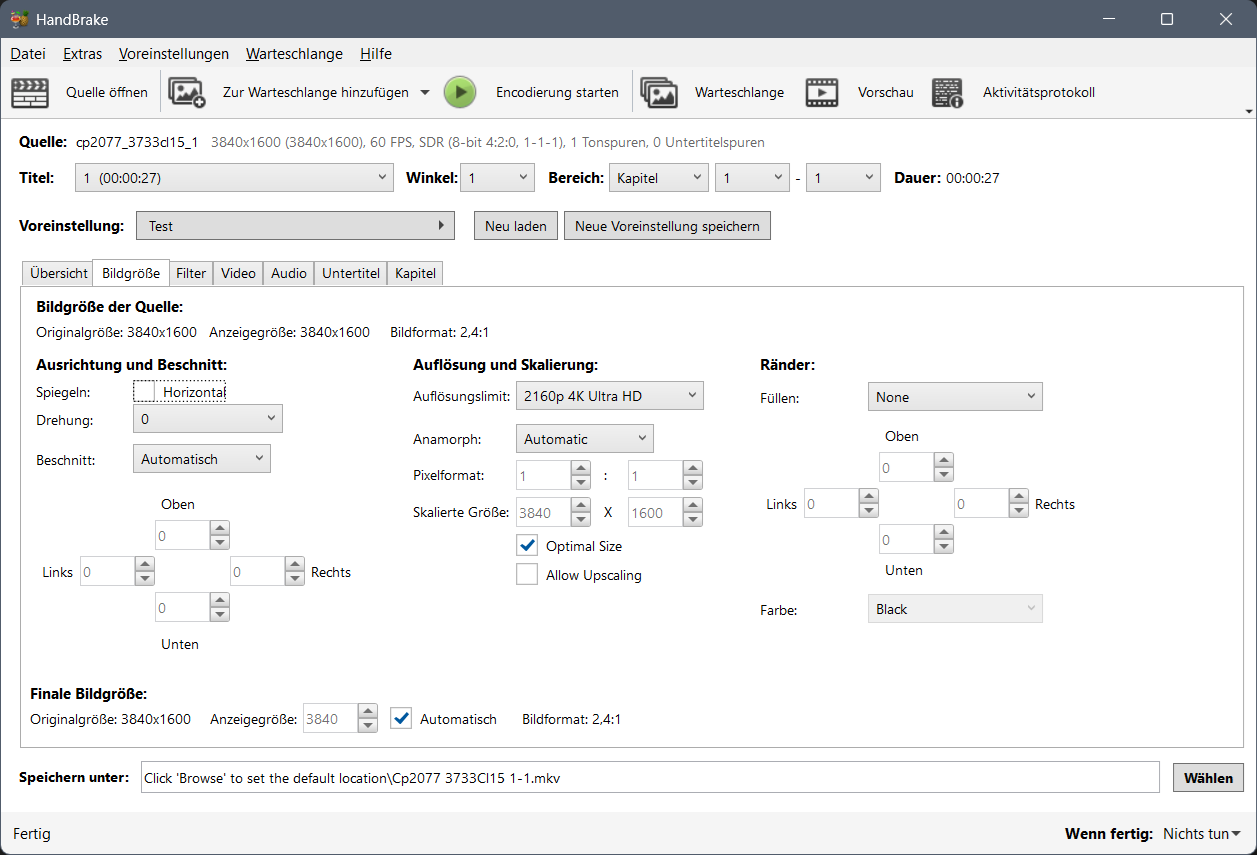Open the Anamorph dropdown
The image size is (1257, 855).
pyautogui.click(x=585, y=439)
